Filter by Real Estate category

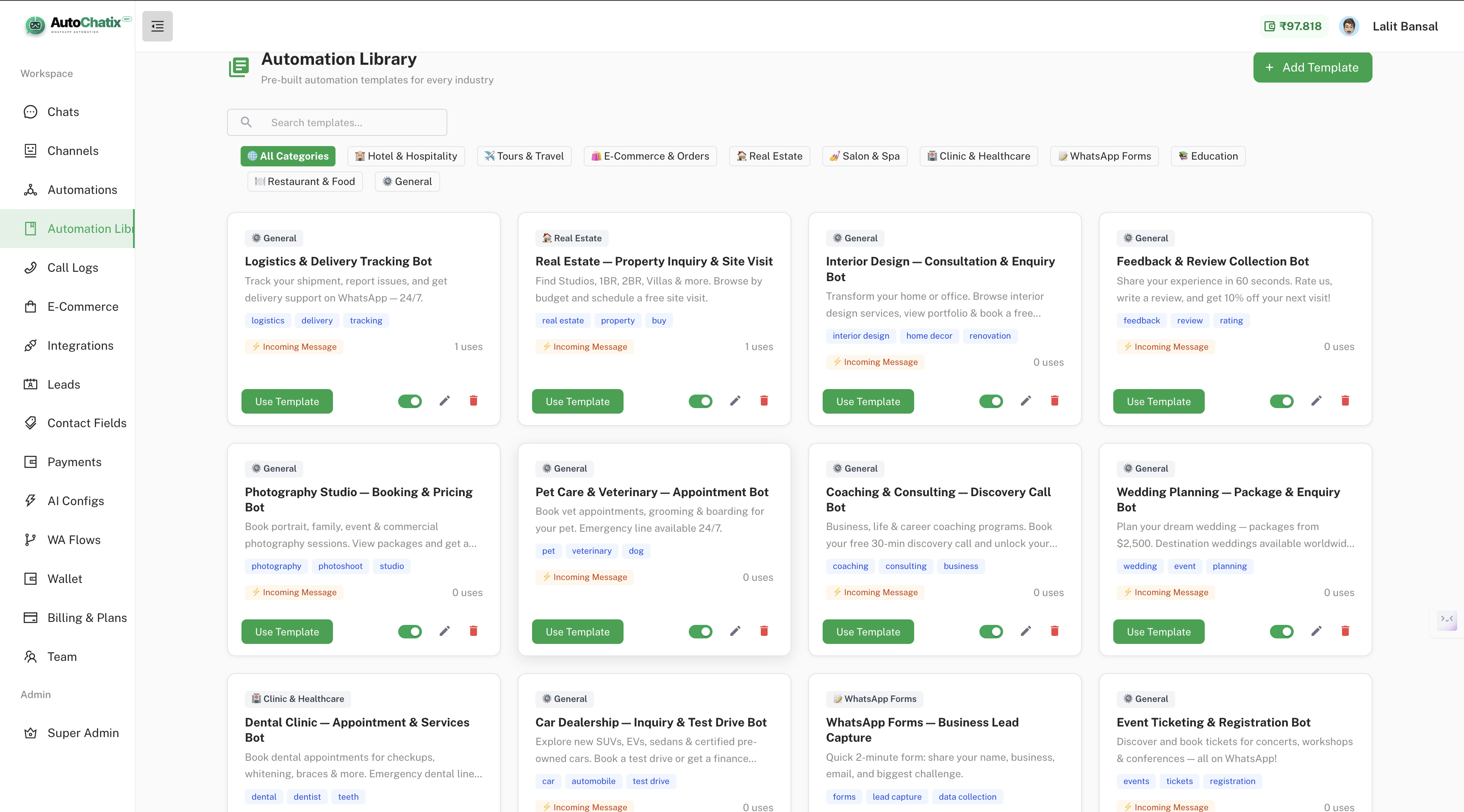tap(770, 156)
